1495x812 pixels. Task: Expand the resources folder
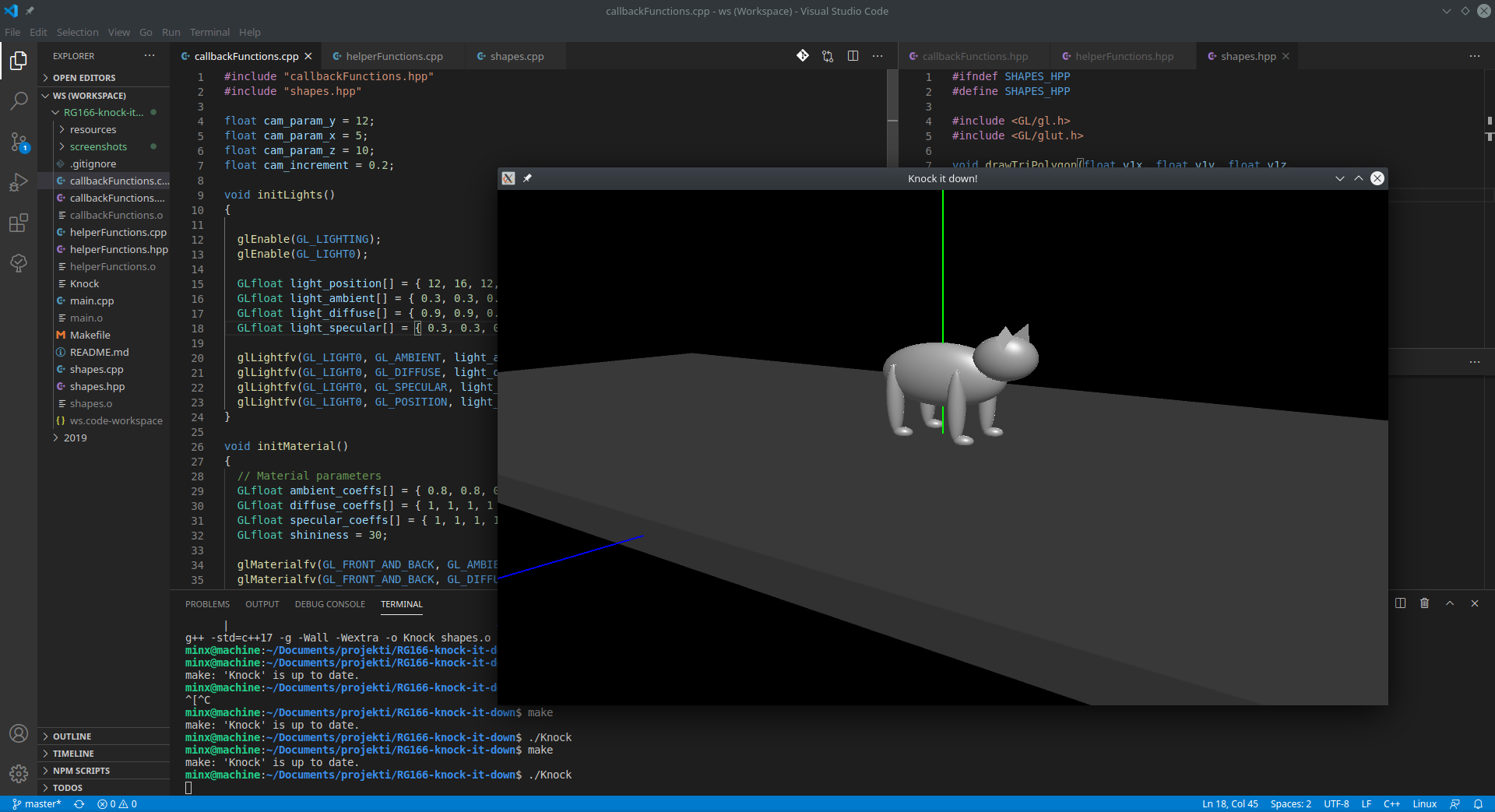(104, 130)
